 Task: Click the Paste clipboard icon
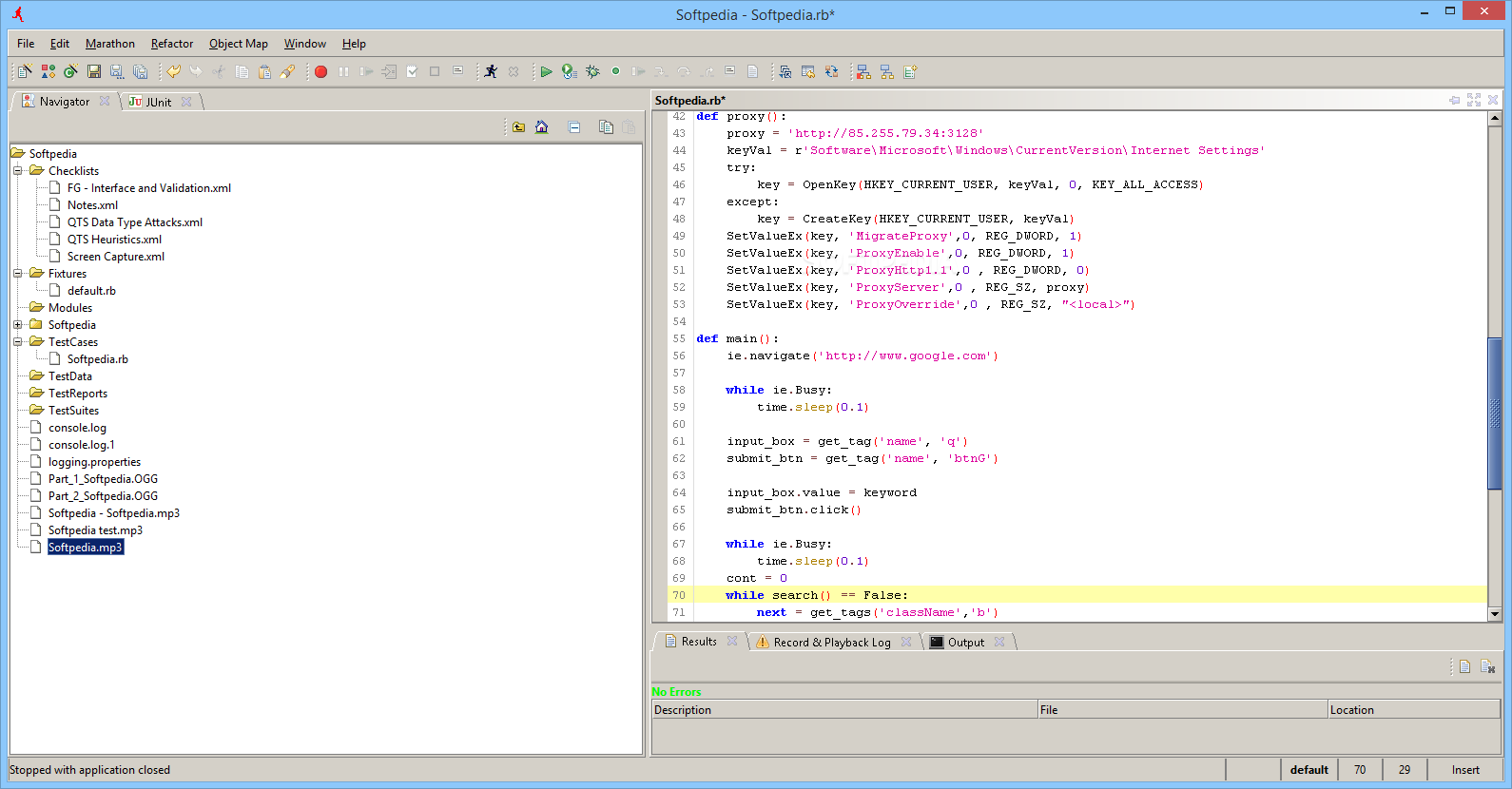pos(264,71)
